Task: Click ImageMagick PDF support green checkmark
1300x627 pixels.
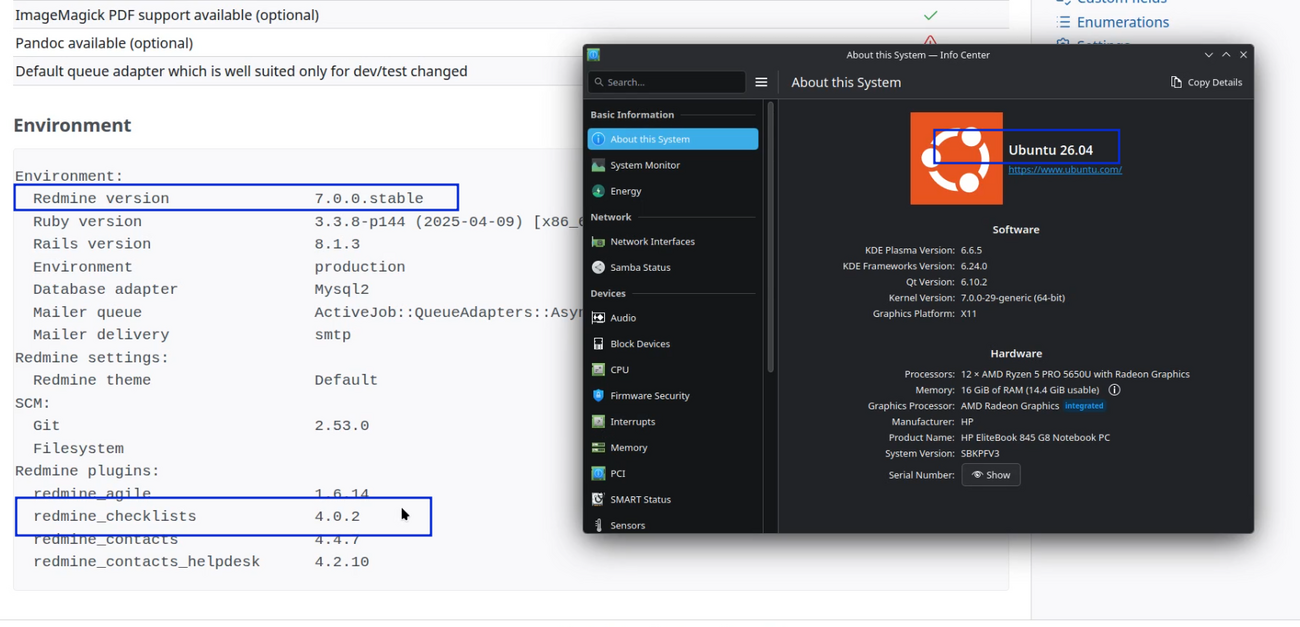Action: [930, 15]
